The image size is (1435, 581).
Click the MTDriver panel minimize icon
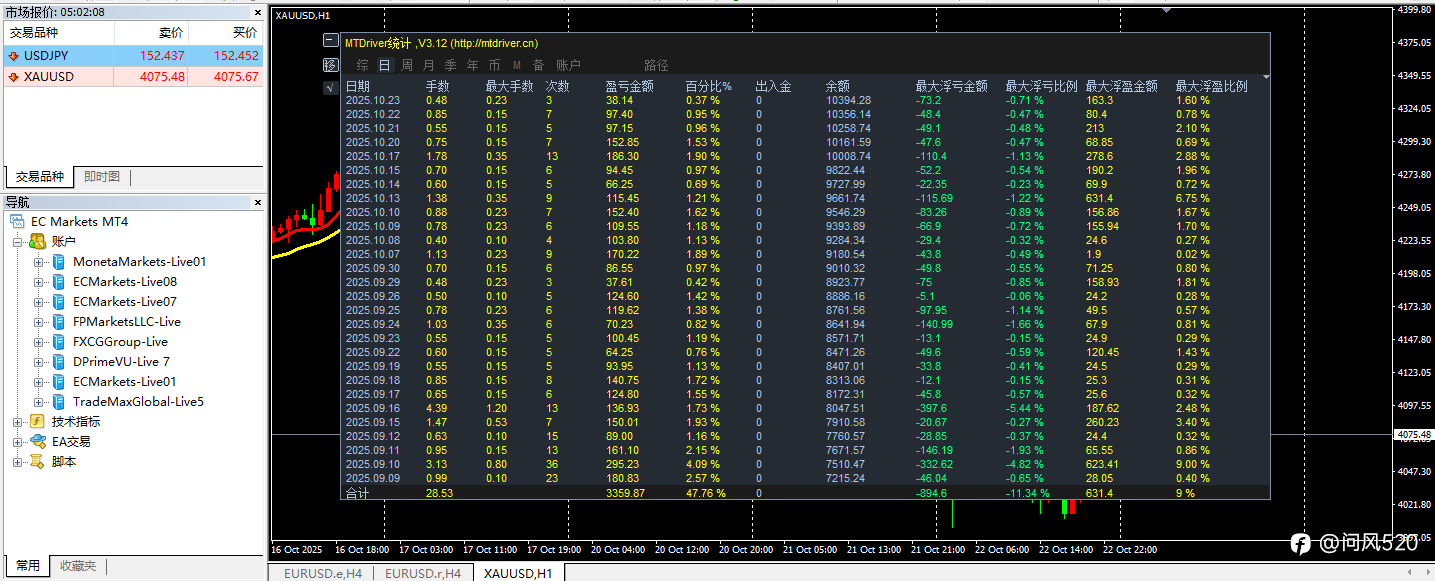[331, 41]
